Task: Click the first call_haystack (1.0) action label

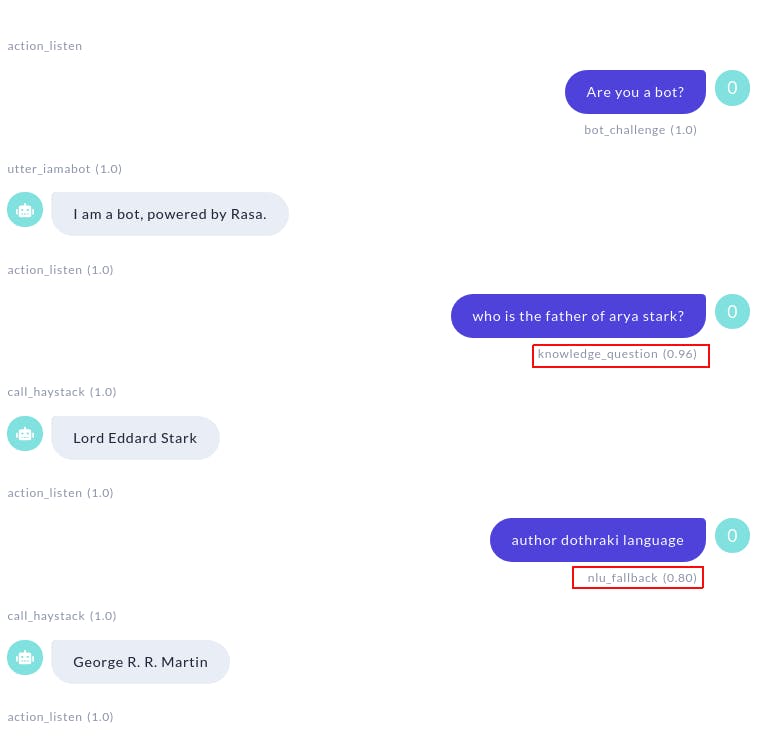Action: tap(62, 392)
